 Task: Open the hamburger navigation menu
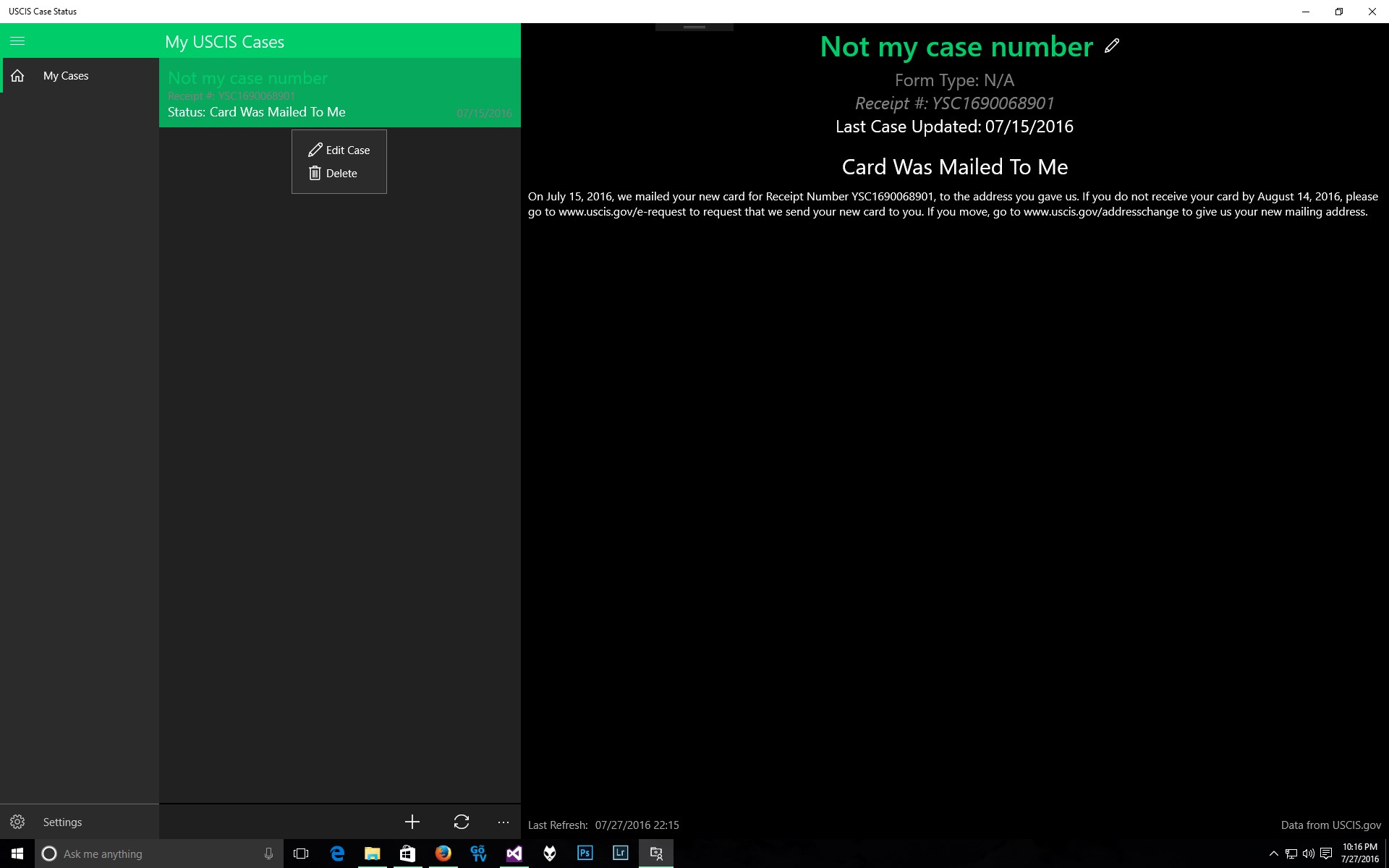click(x=17, y=41)
